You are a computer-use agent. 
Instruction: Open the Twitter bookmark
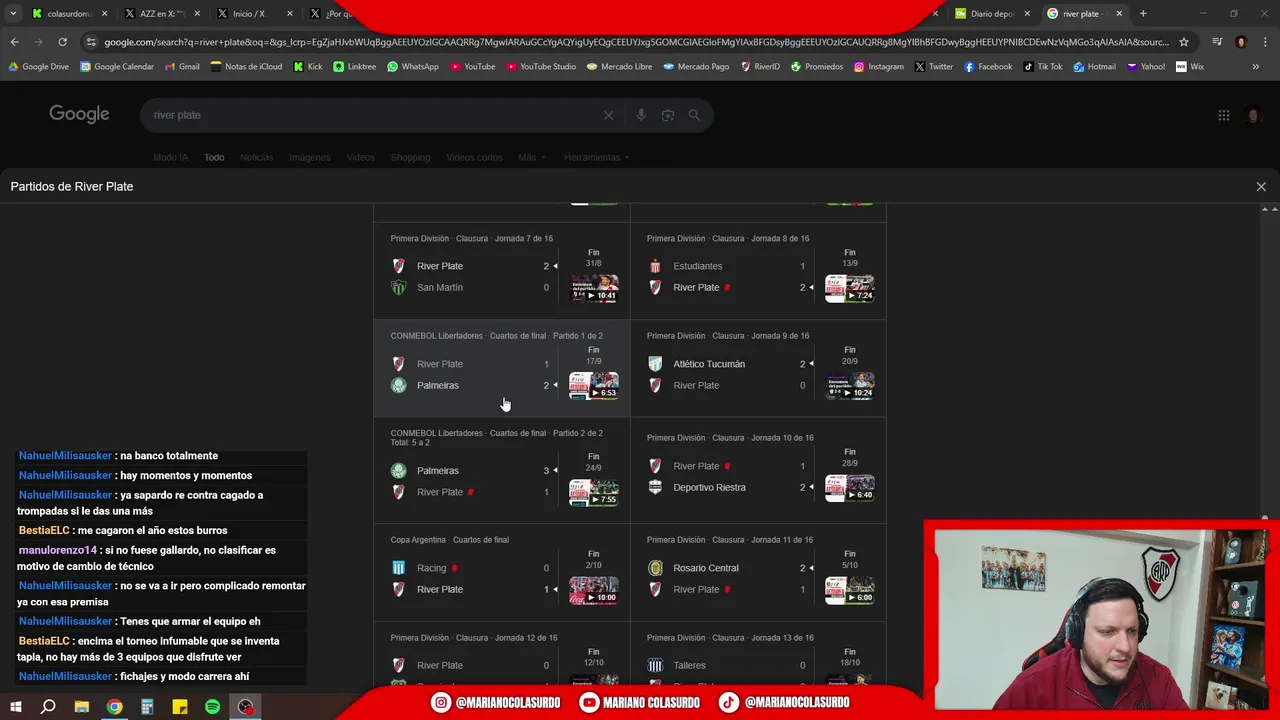(934, 67)
